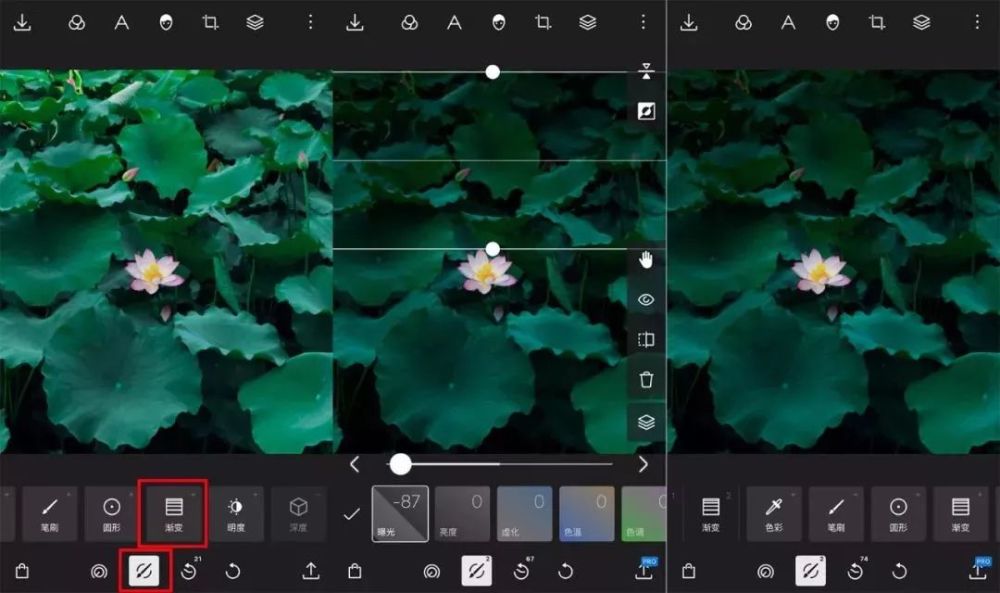
Task: Go to next adjustment with right chevron
Action: point(643,464)
